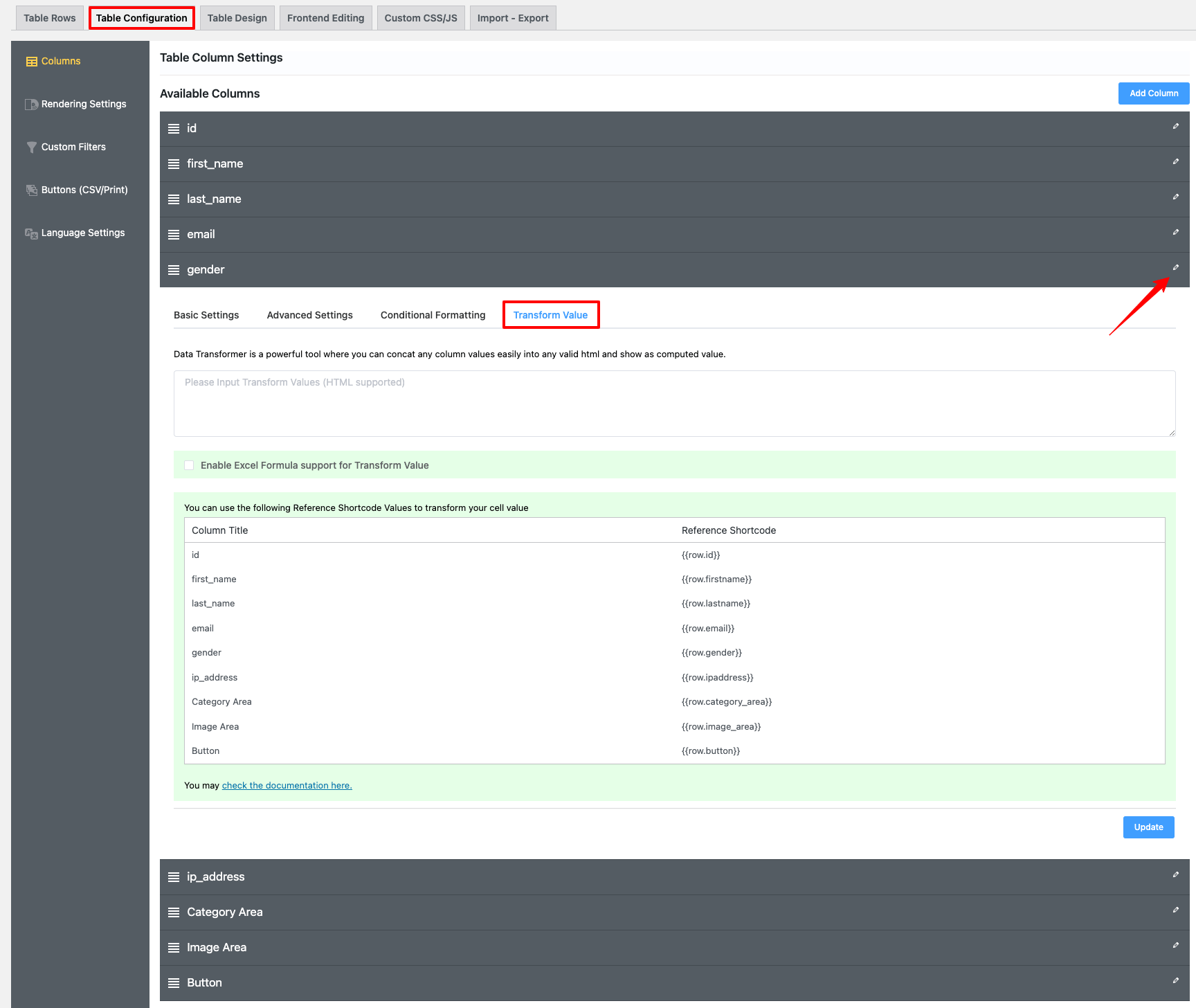Expand the Category Area column row
The width and height of the screenshot is (1196, 1008).
click(675, 912)
